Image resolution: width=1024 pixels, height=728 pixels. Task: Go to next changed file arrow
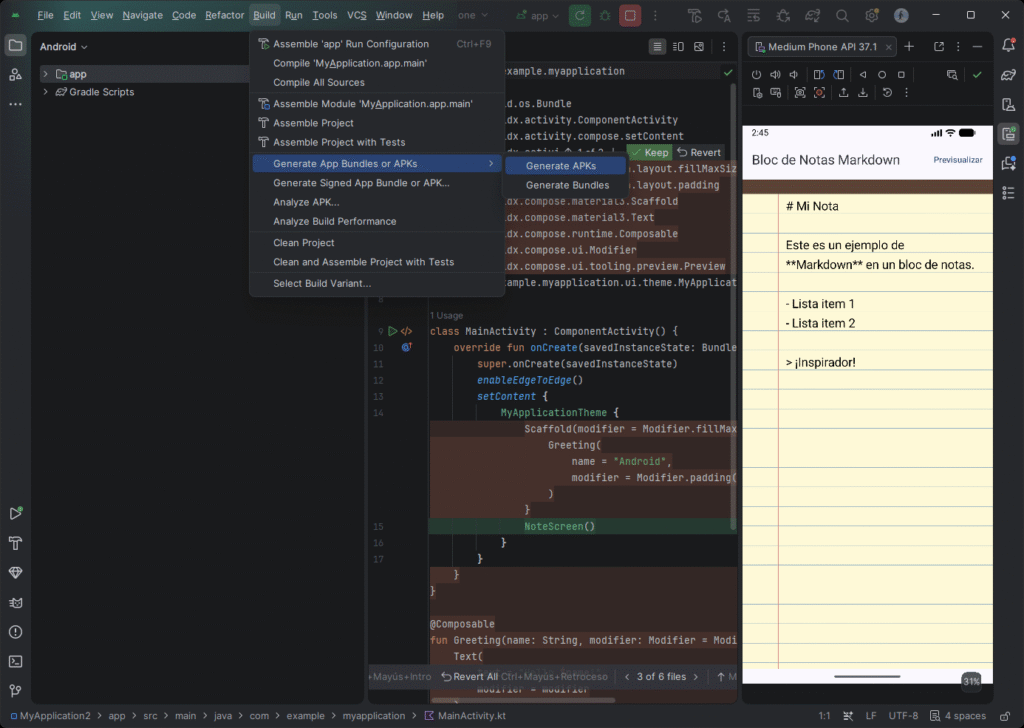[696, 676]
